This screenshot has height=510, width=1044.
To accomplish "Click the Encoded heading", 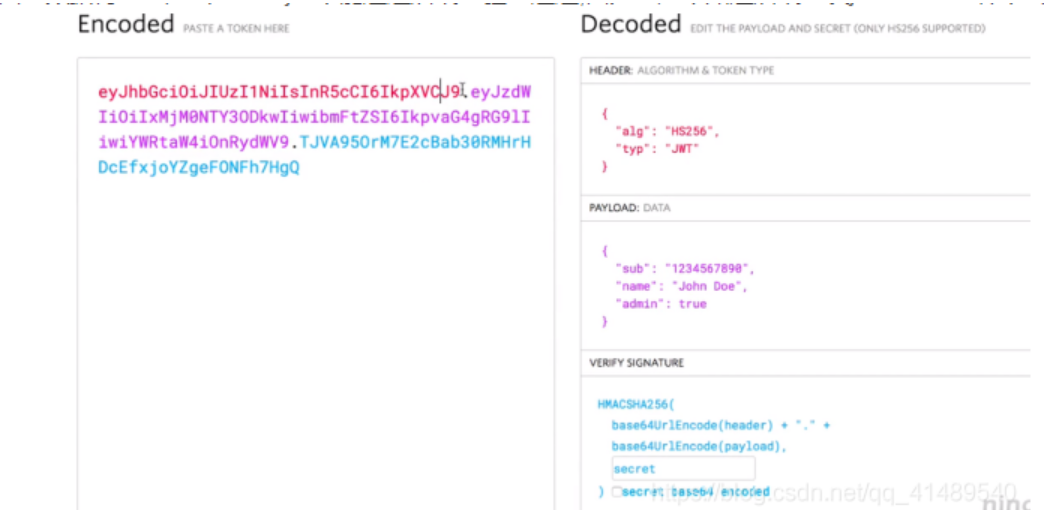I will coord(126,25).
